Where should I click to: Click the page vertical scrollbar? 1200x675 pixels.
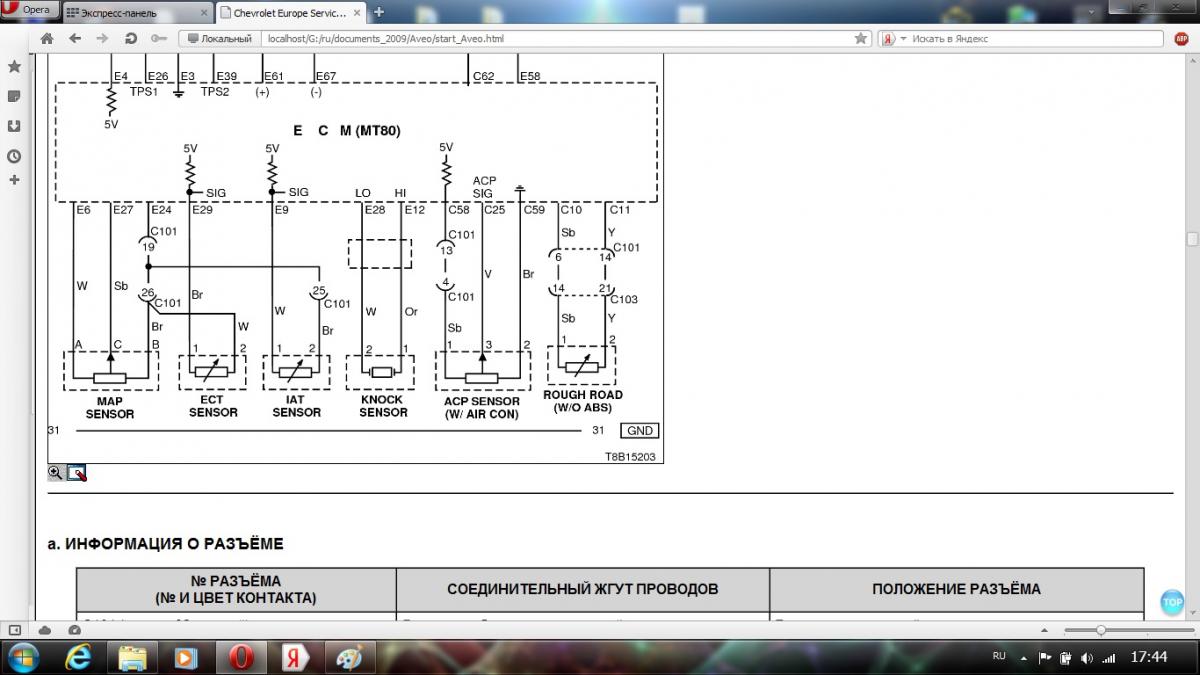[1192, 240]
